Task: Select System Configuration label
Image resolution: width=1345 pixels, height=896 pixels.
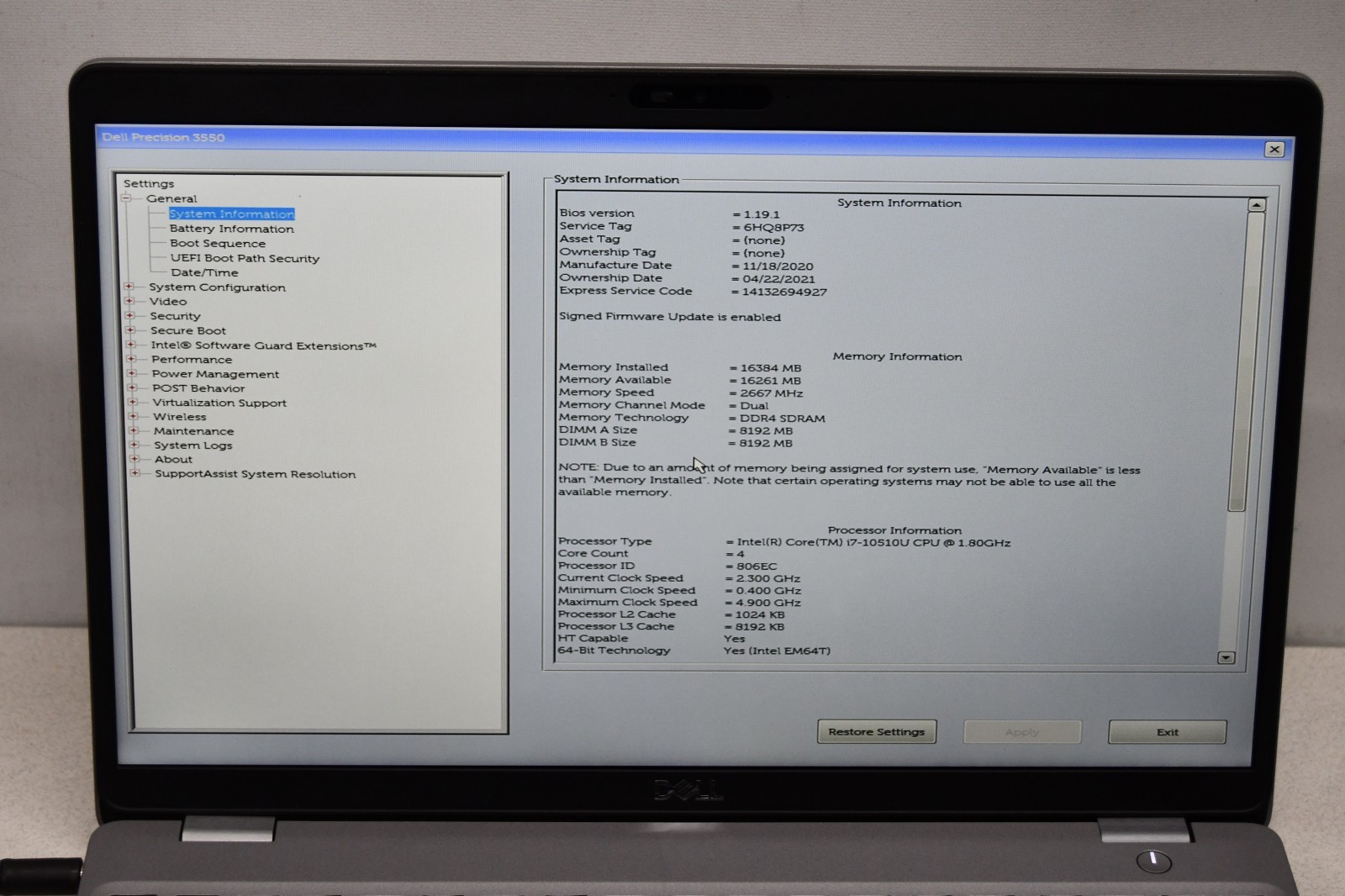Action: (x=218, y=287)
